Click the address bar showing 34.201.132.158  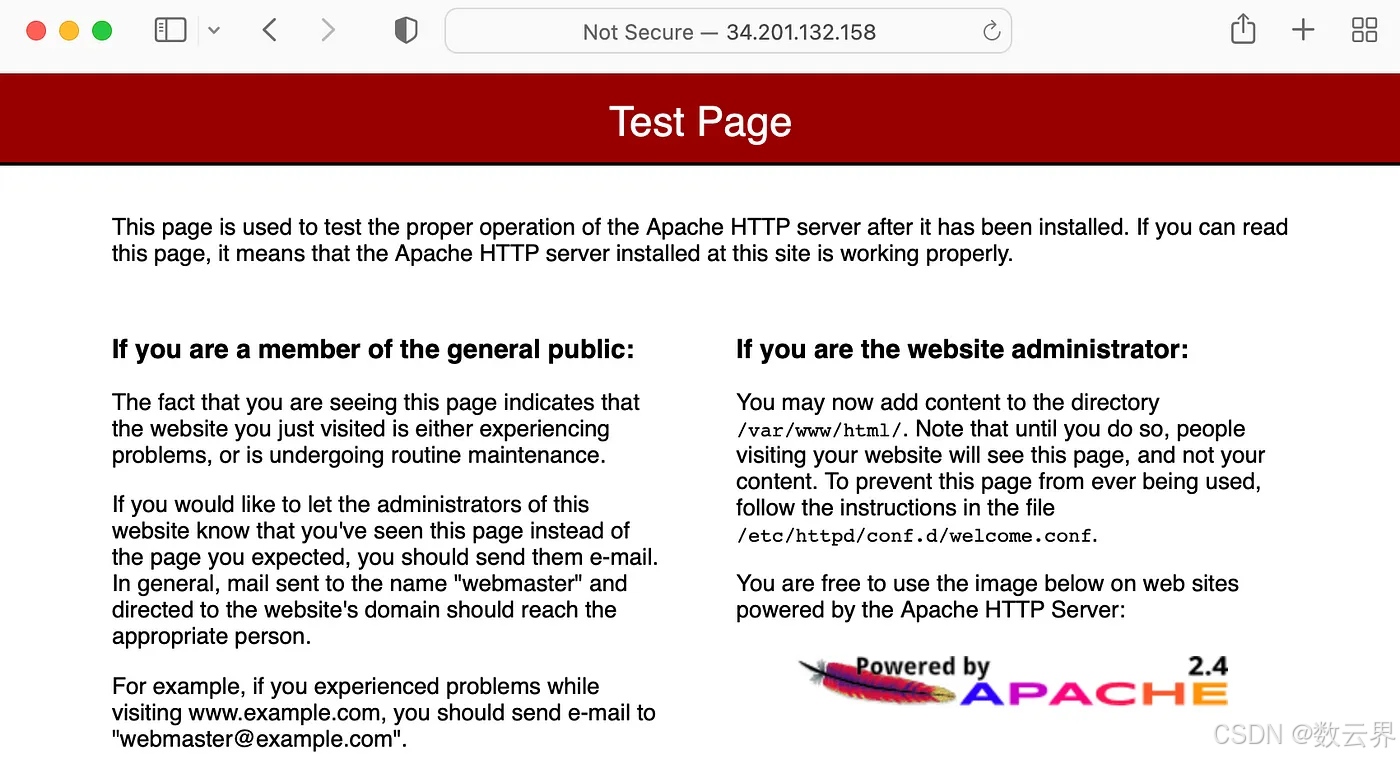[x=728, y=31]
